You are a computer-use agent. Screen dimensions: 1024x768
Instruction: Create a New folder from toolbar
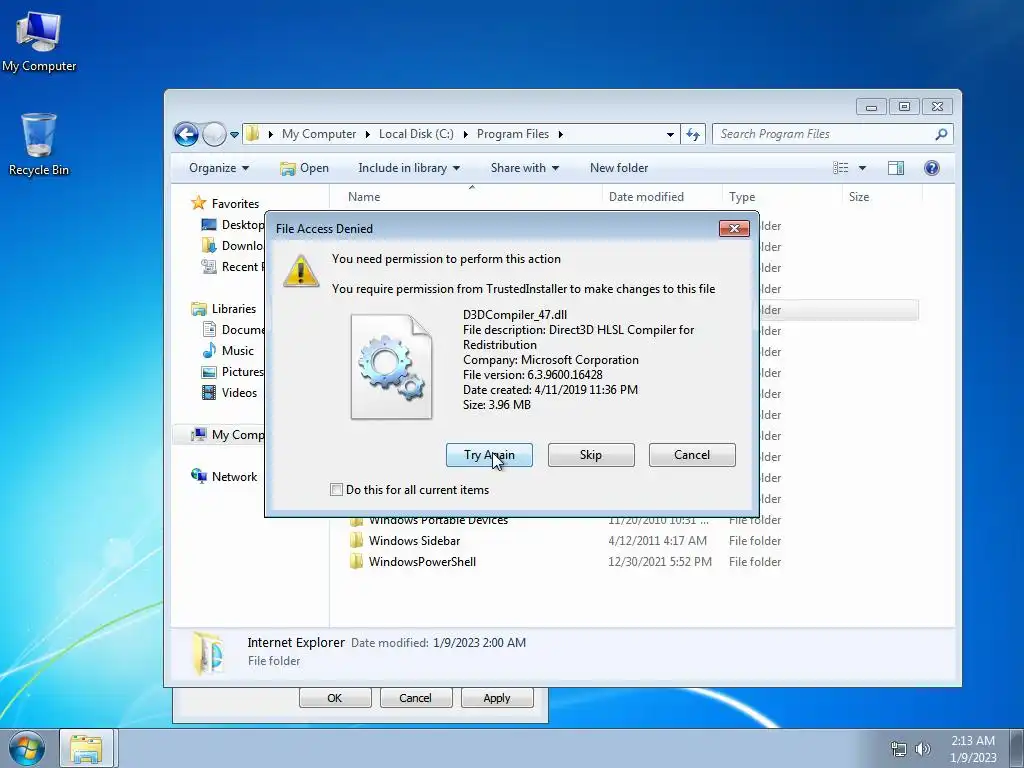(x=618, y=168)
